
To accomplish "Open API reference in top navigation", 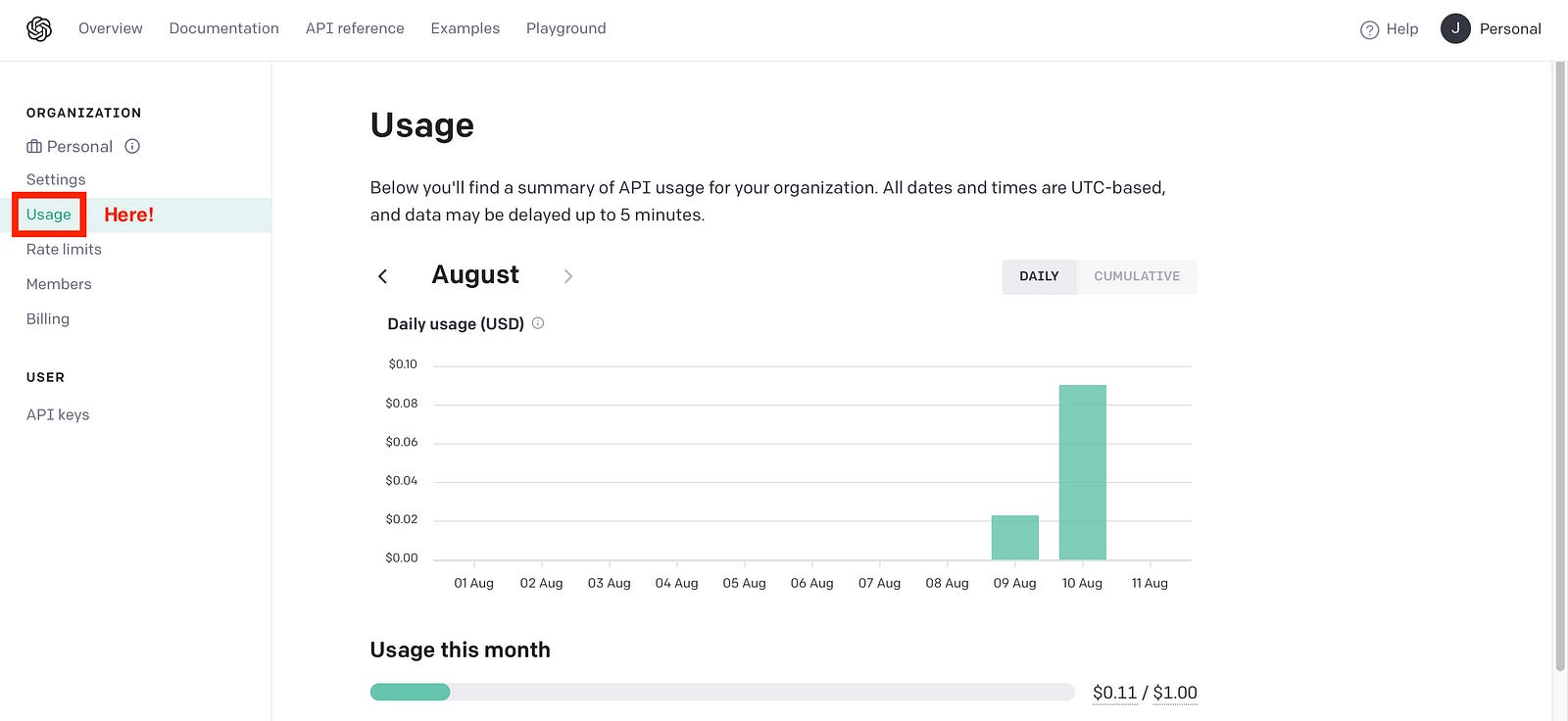I will (355, 28).
